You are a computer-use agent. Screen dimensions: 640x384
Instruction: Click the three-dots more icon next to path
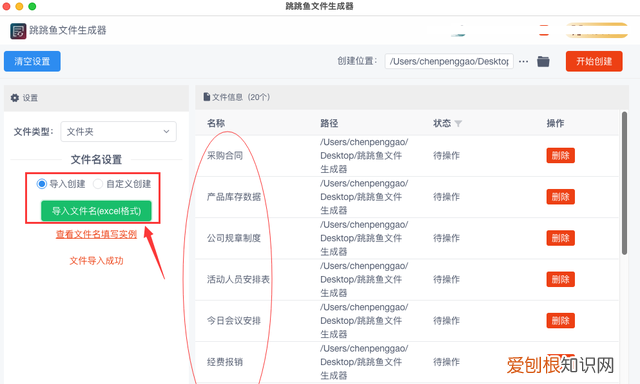tap(523, 62)
